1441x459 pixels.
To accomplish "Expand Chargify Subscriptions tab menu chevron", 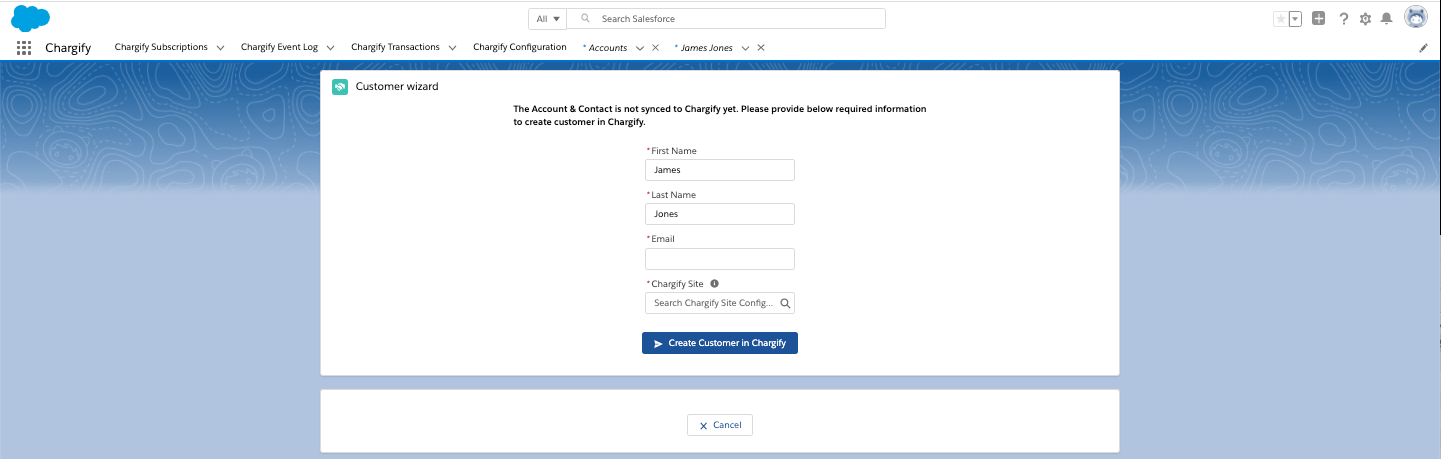I will click(x=220, y=48).
